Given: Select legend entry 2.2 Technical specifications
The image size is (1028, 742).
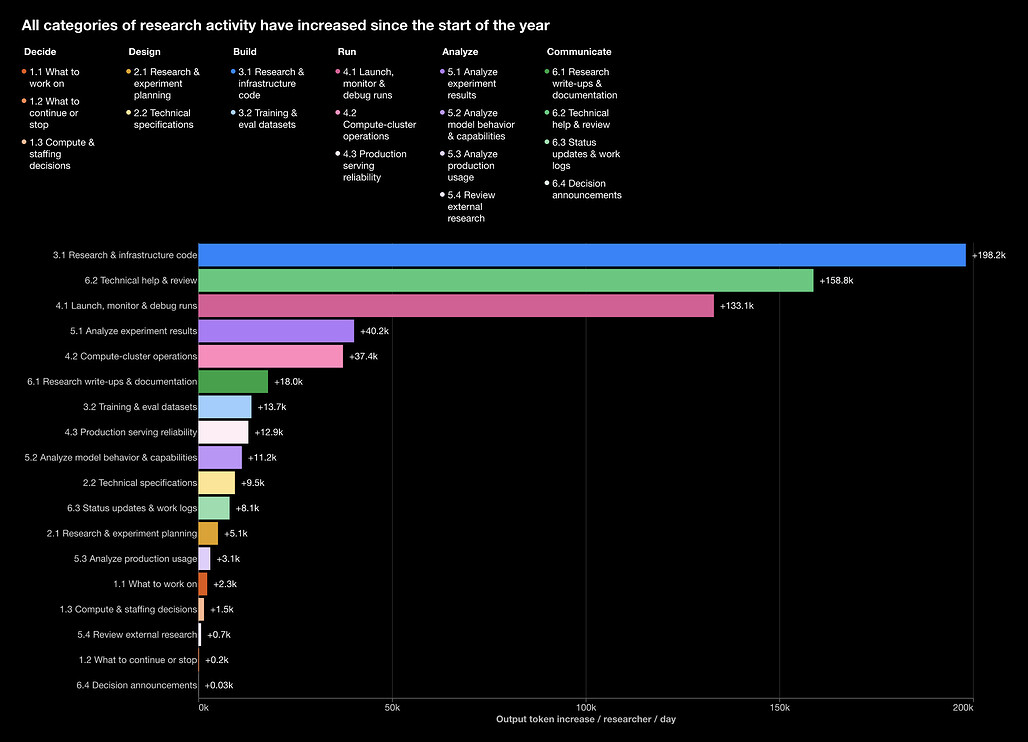Looking at the screenshot, I should pos(160,119).
